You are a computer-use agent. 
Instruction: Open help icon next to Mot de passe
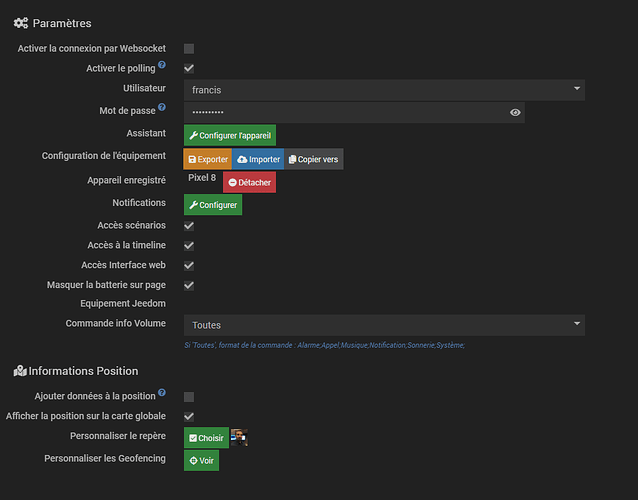pyautogui.click(x=162, y=107)
